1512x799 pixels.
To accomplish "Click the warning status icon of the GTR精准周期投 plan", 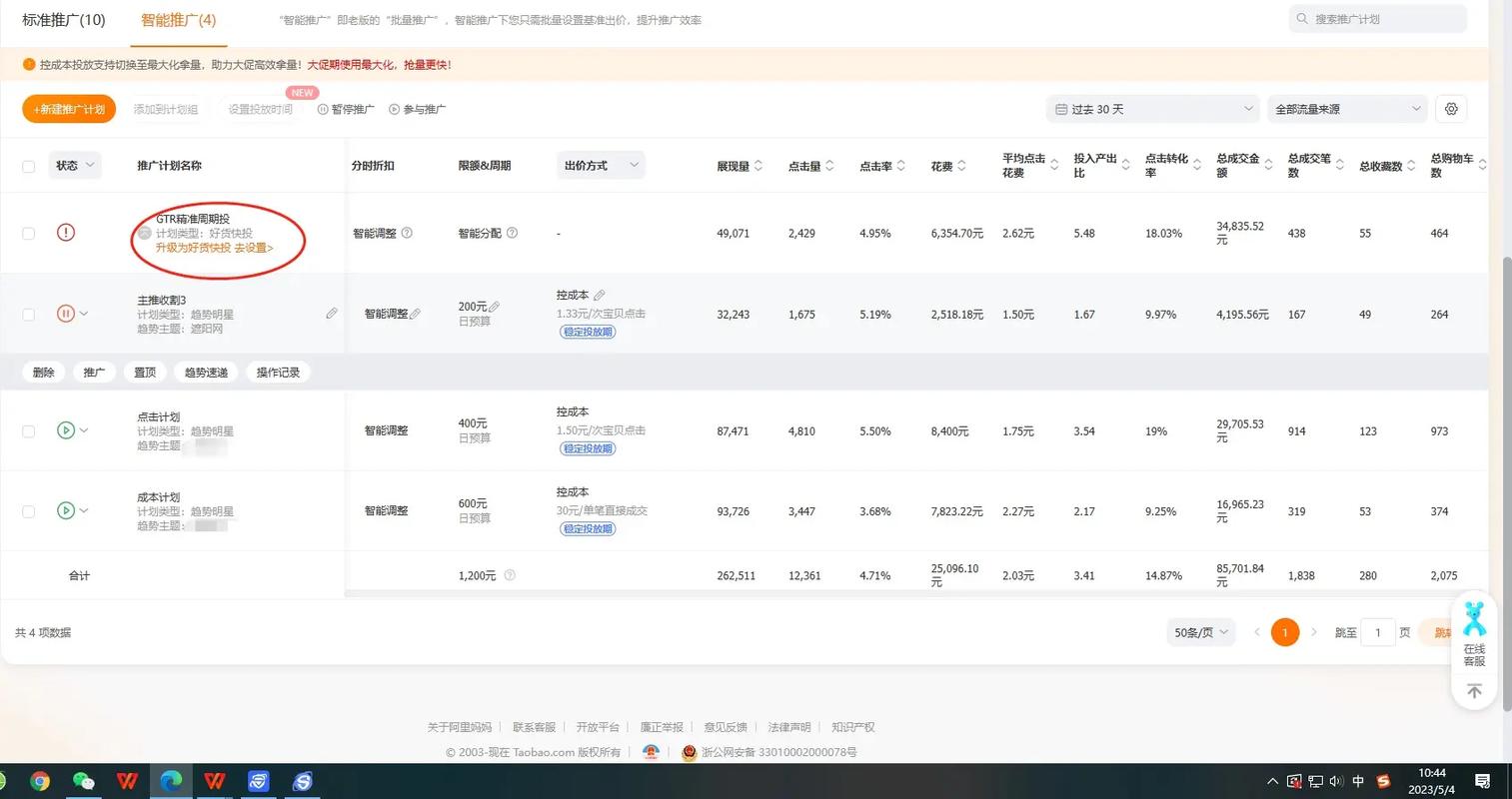I will point(66,233).
